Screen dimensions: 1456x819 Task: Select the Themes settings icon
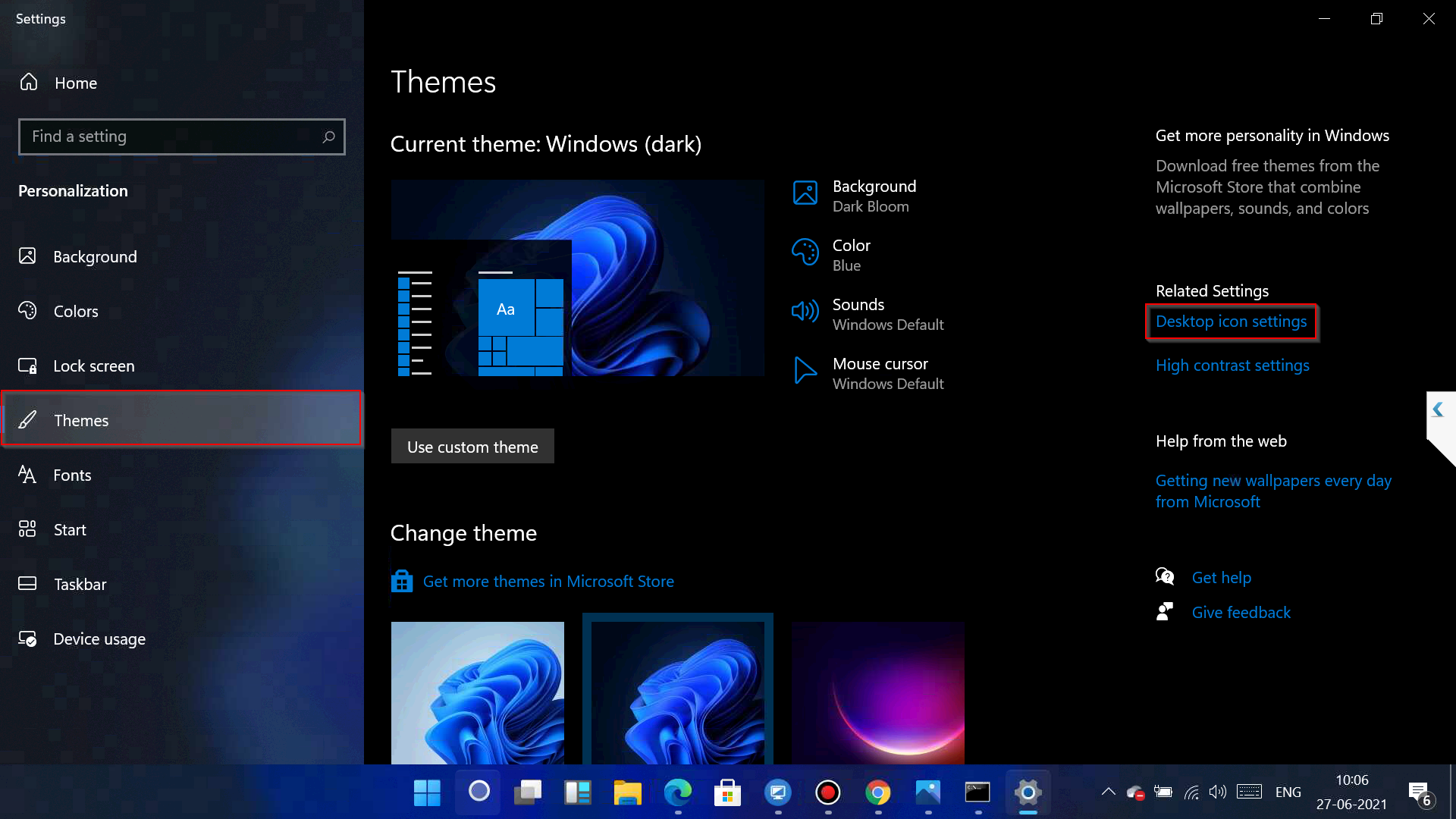pyautogui.click(x=28, y=420)
